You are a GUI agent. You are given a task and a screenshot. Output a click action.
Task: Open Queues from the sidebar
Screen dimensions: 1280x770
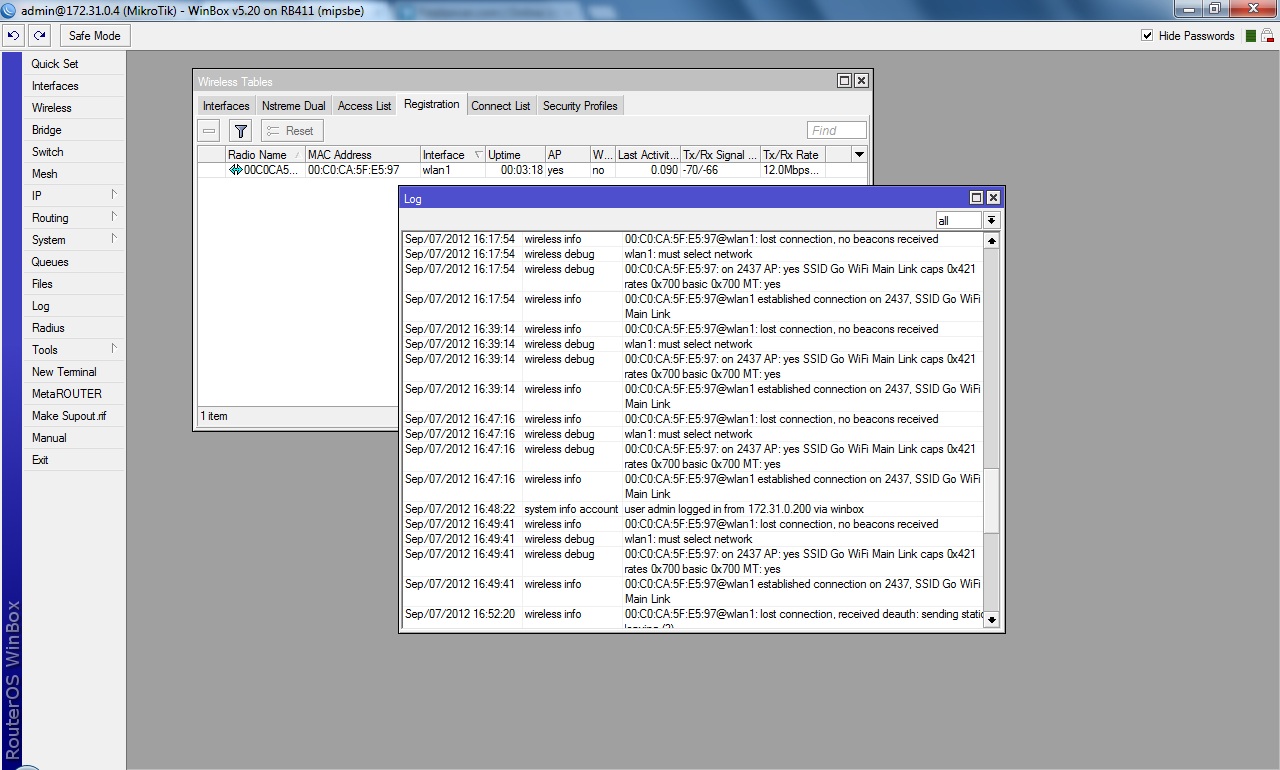pos(75,262)
